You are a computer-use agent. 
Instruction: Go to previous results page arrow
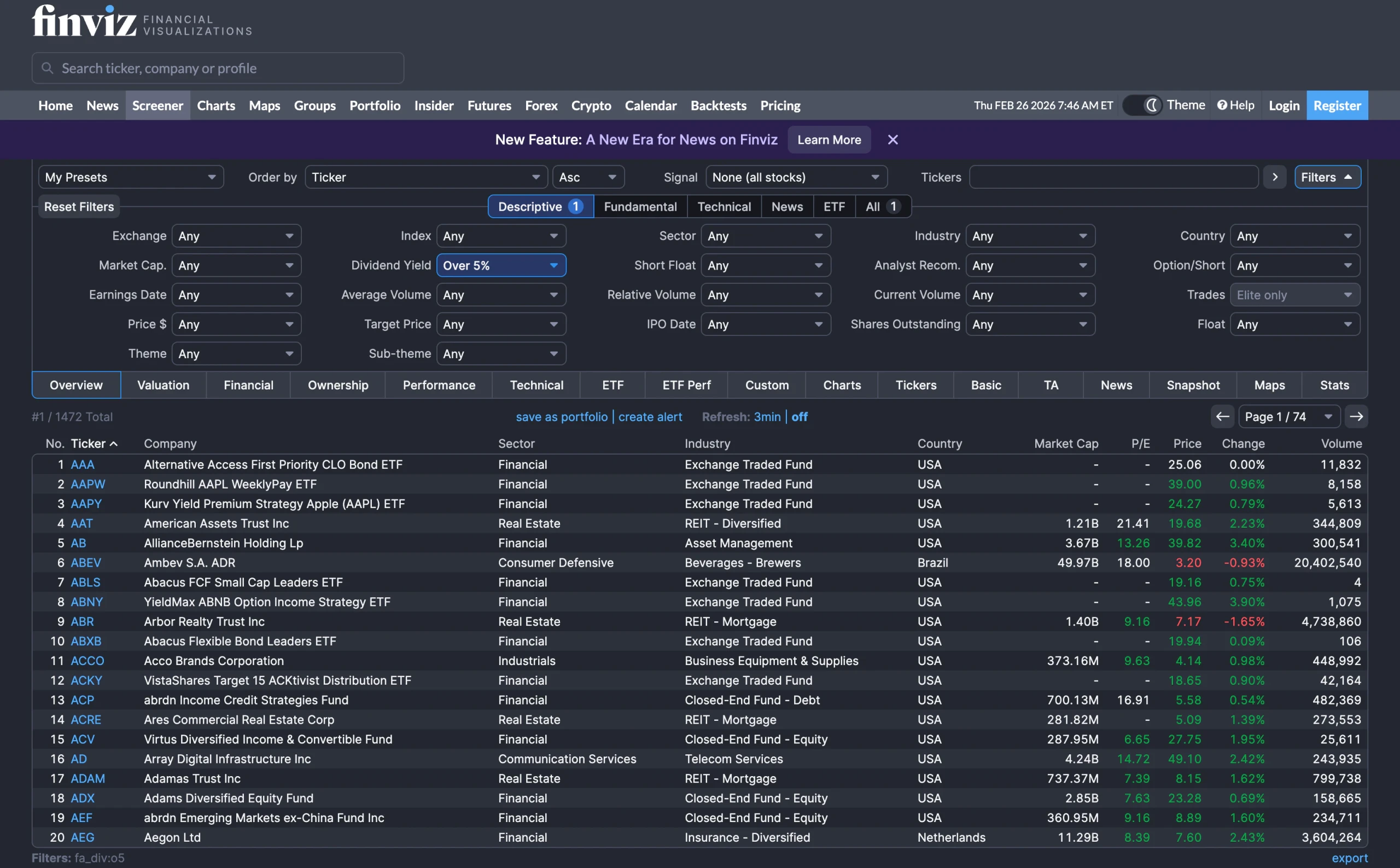[x=1222, y=417]
